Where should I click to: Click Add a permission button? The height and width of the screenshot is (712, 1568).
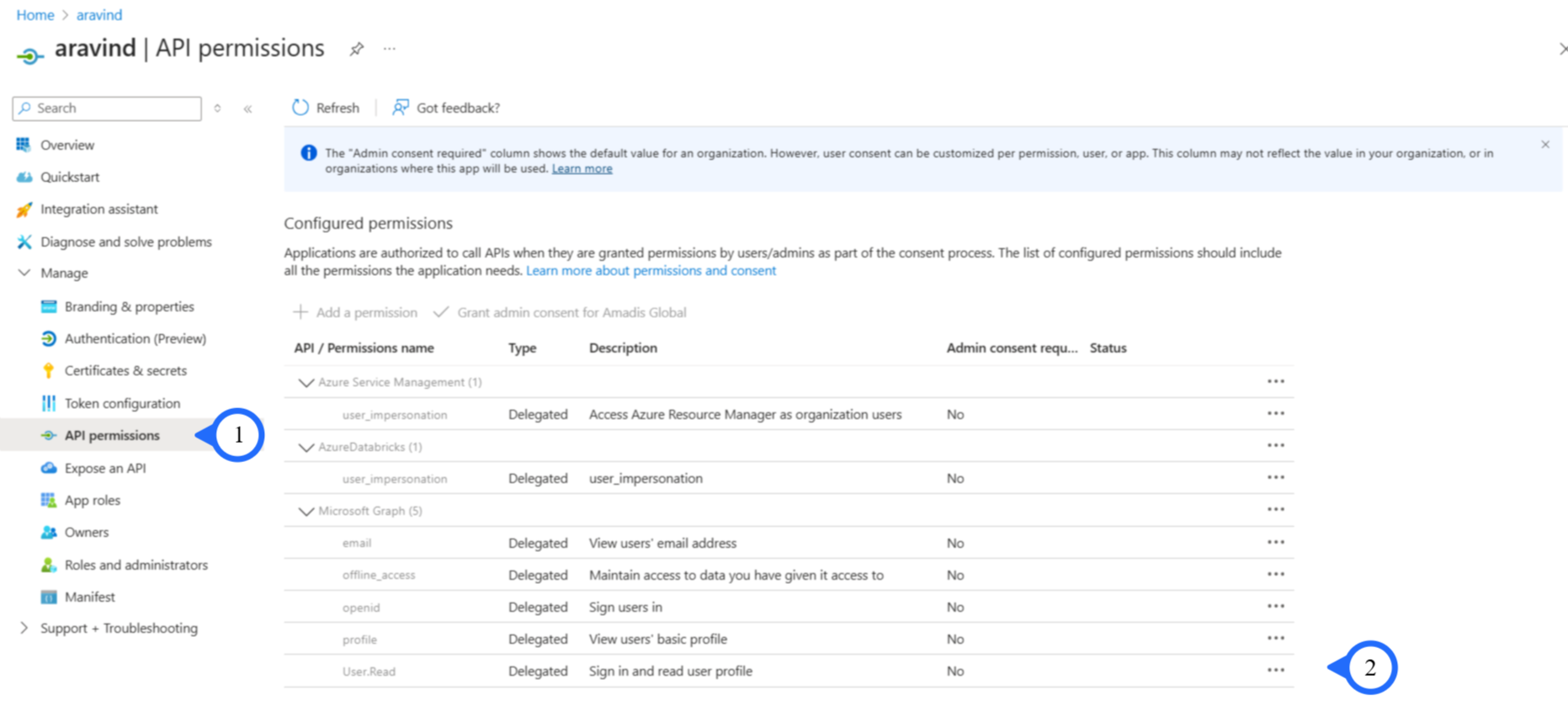pyautogui.click(x=355, y=312)
